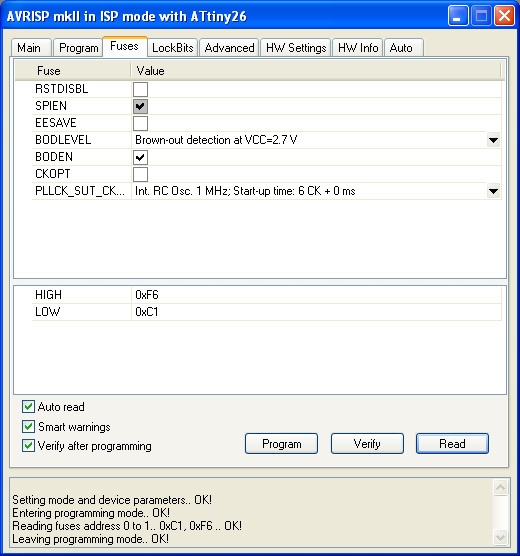Edit the LOW fuse value 0xC1
This screenshot has width=520, height=556.
click(147, 312)
